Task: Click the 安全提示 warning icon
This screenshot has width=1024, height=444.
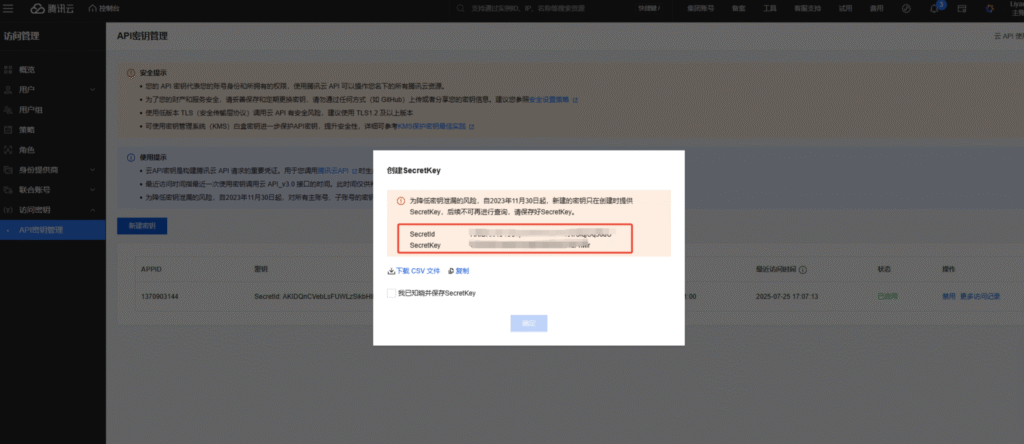Action: point(131,73)
